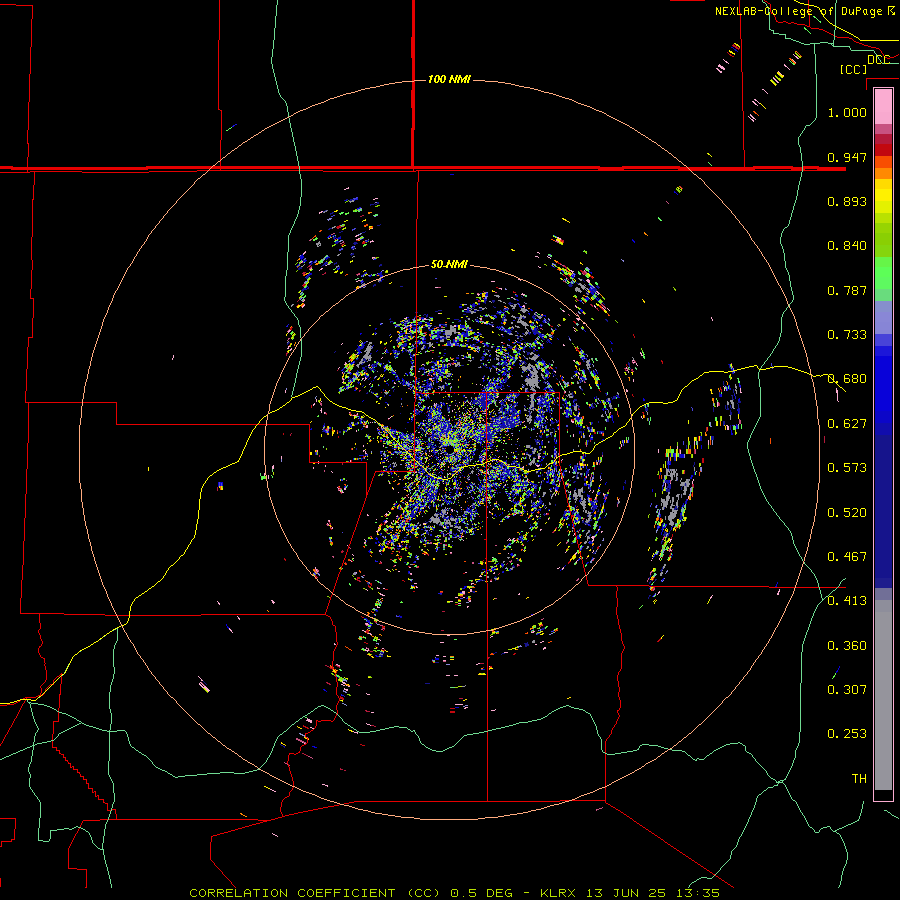Click the 0.627 legend value
The image size is (900, 900).
tap(847, 424)
